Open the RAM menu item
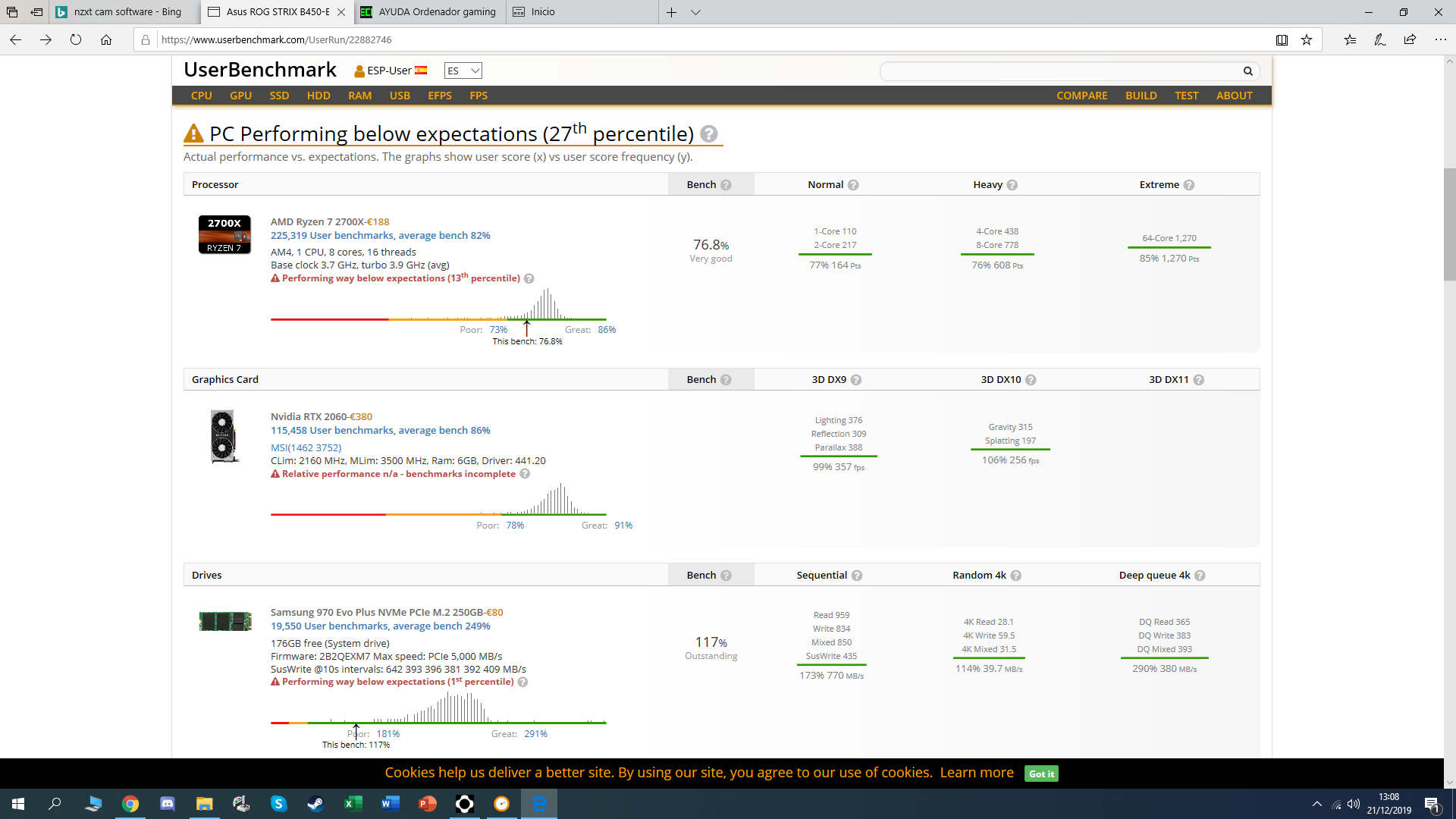The image size is (1456, 819). coord(359,96)
